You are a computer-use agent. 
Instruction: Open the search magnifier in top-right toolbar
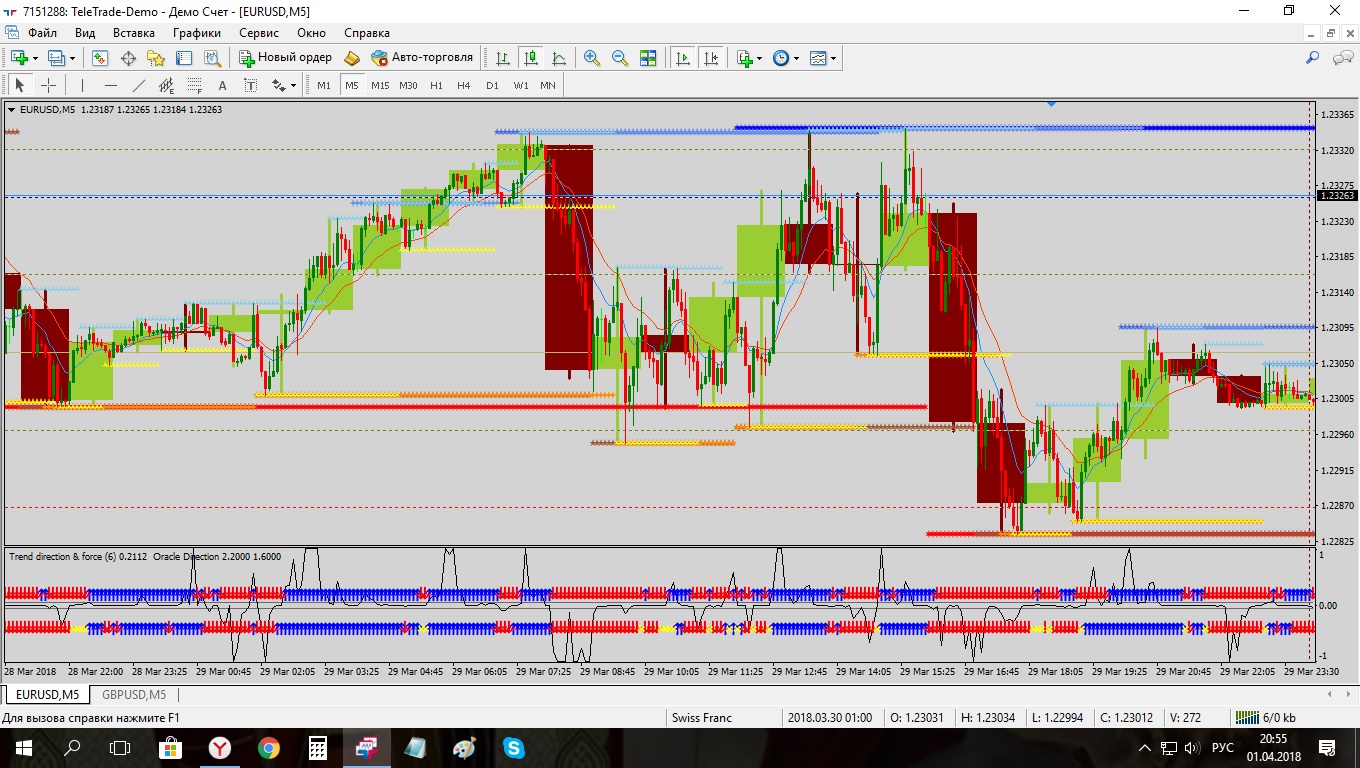pos(1313,58)
